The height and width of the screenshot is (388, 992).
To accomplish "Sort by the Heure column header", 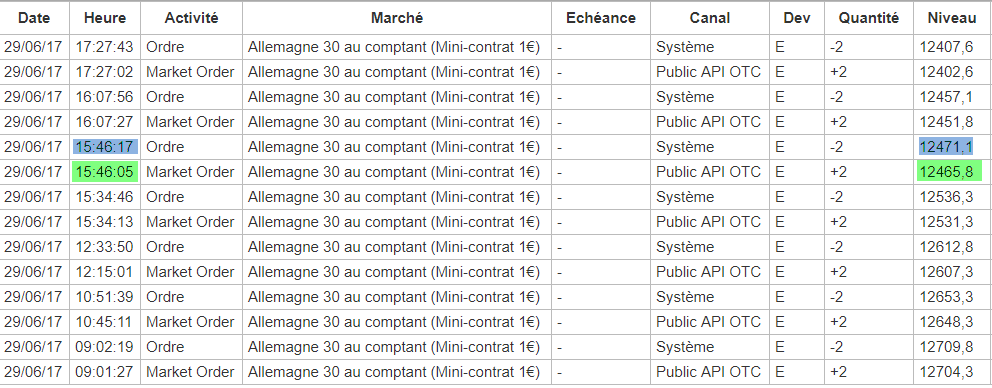I will (104, 18).
